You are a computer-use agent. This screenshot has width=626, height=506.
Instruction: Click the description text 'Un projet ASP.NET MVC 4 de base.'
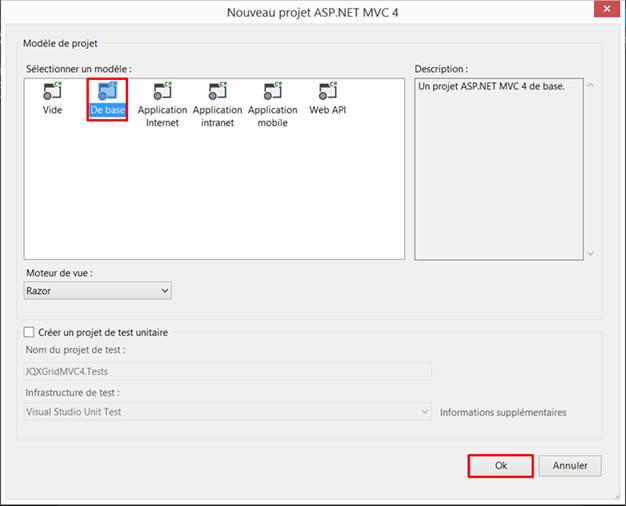coord(491,86)
